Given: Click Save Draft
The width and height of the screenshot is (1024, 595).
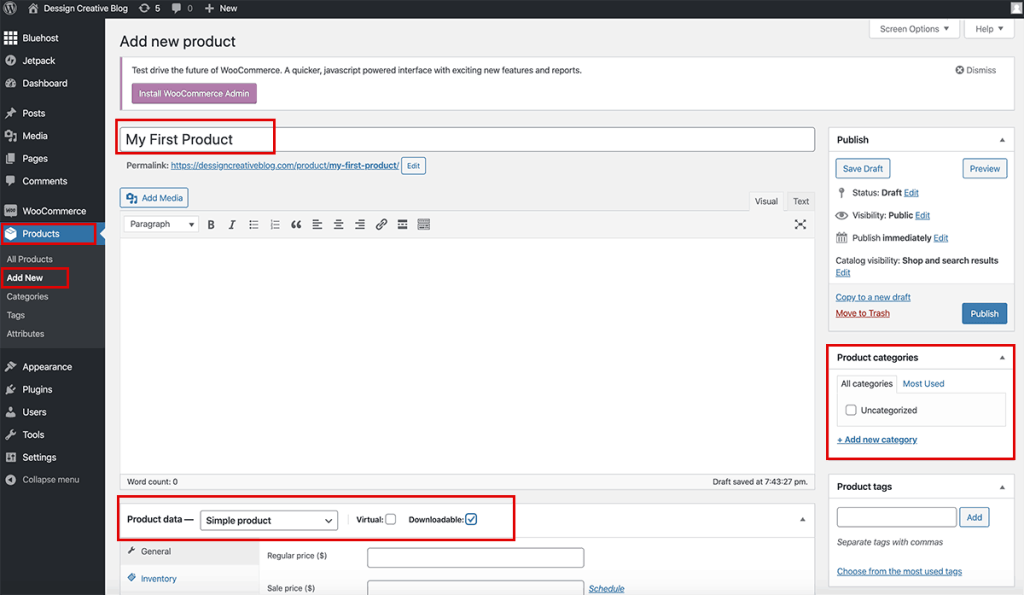Looking at the screenshot, I should pos(862,169).
